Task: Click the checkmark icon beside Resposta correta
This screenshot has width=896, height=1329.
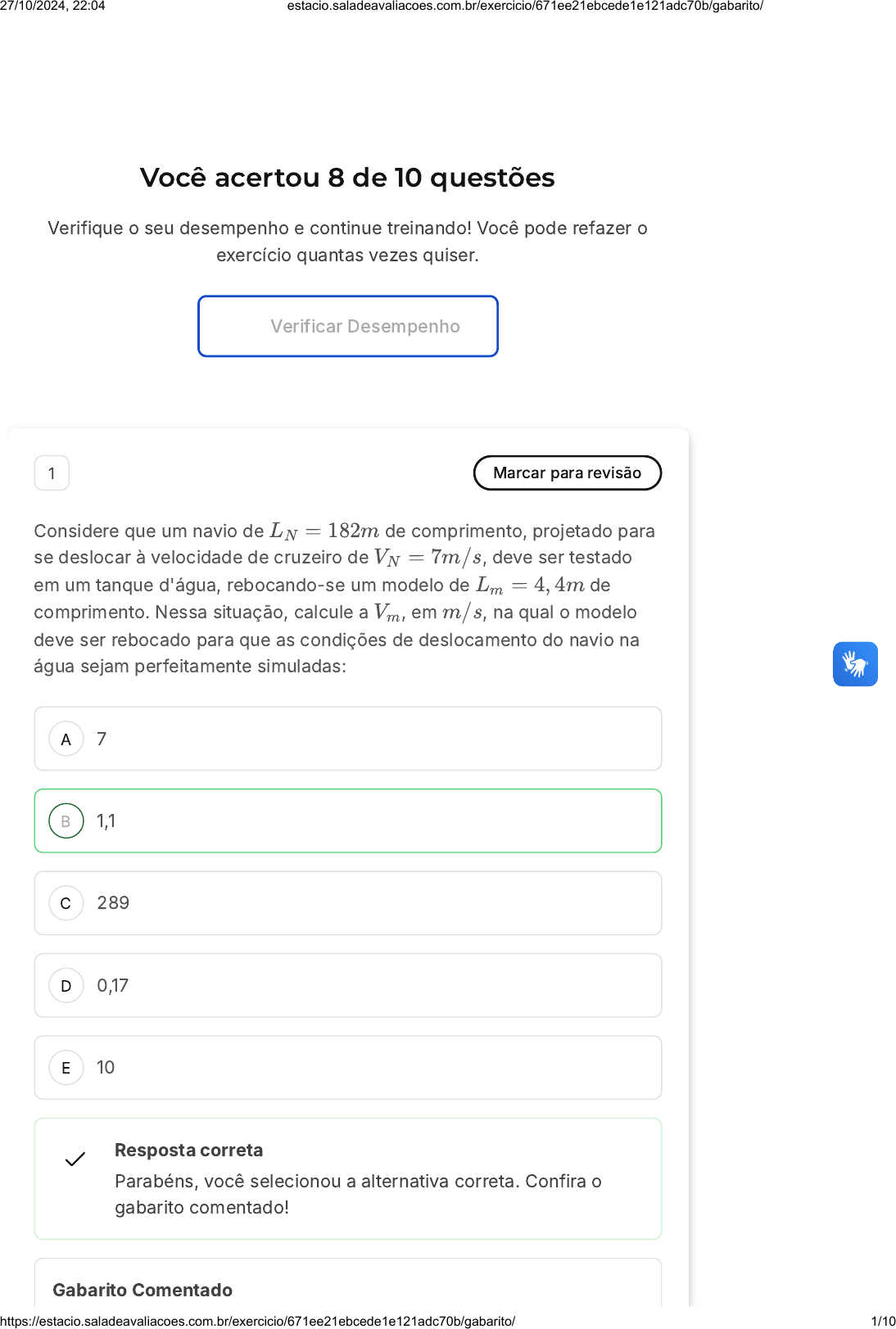Action: coord(75,1159)
